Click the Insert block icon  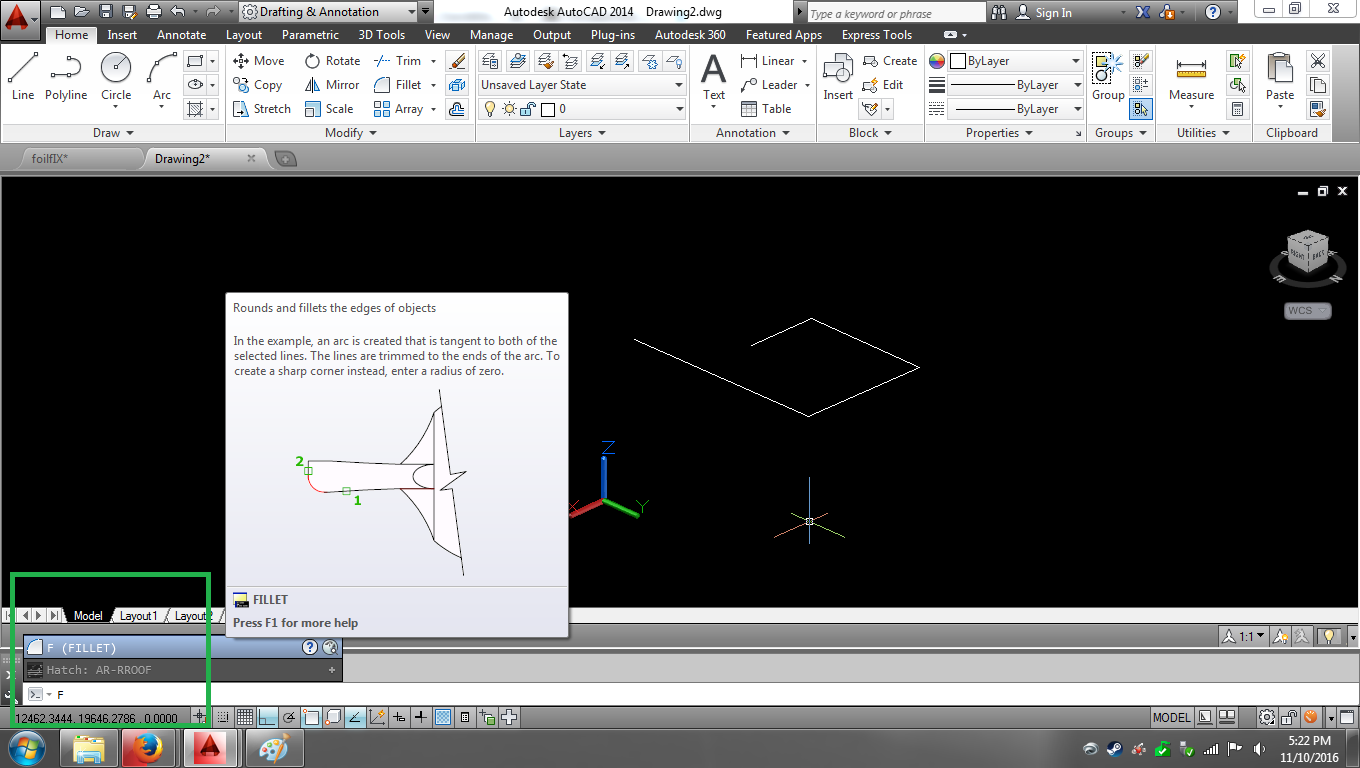[838, 77]
